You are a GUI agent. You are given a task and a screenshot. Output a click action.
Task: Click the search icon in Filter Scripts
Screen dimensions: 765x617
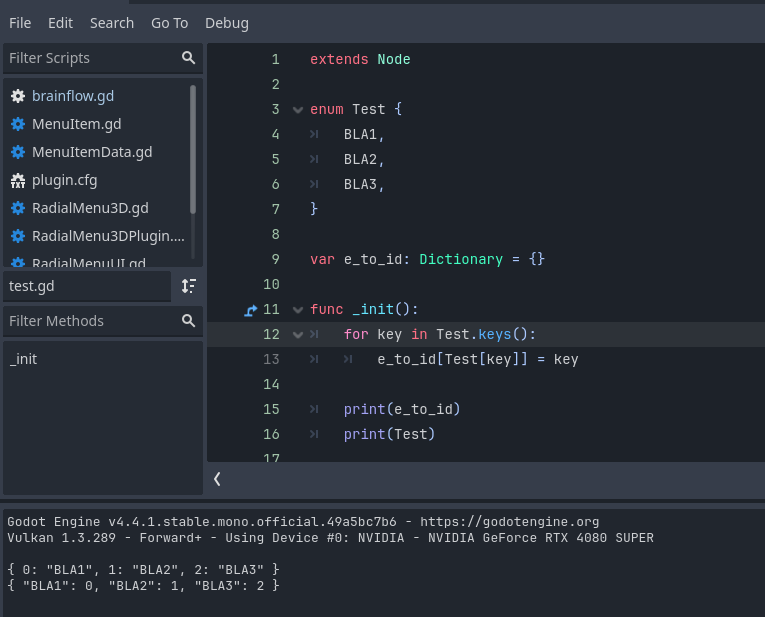click(x=188, y=58)
